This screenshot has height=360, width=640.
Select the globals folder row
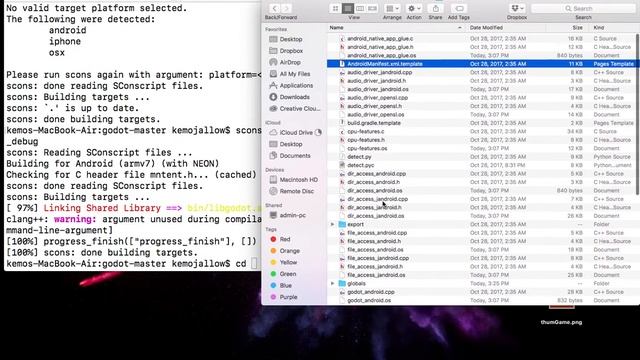coord(481,283)
